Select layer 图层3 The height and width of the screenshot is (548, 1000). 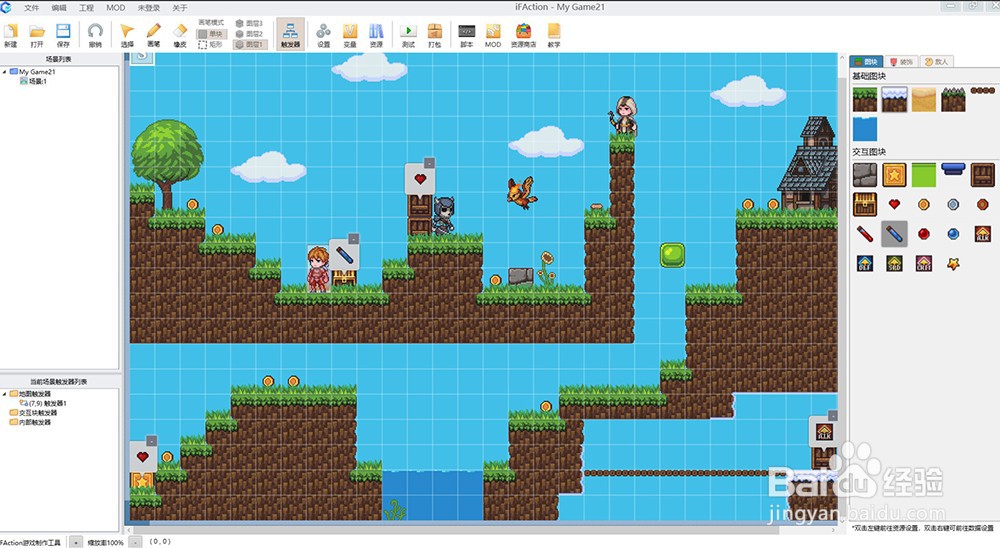[249, 23]
